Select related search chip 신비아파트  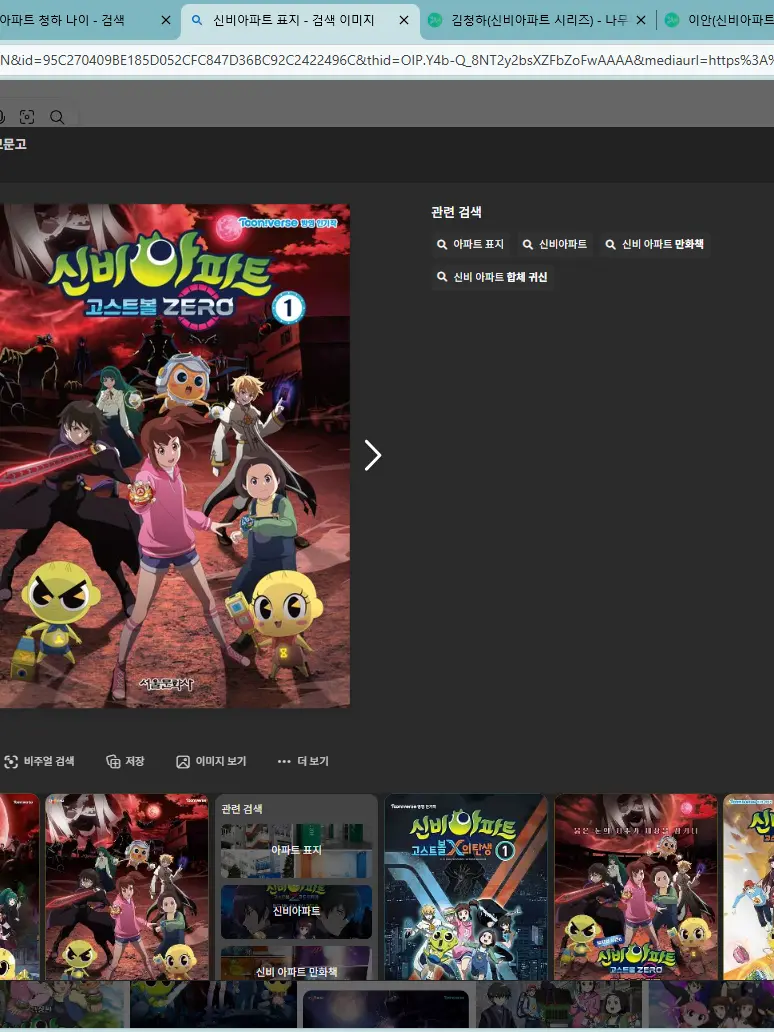pos(554,244)
